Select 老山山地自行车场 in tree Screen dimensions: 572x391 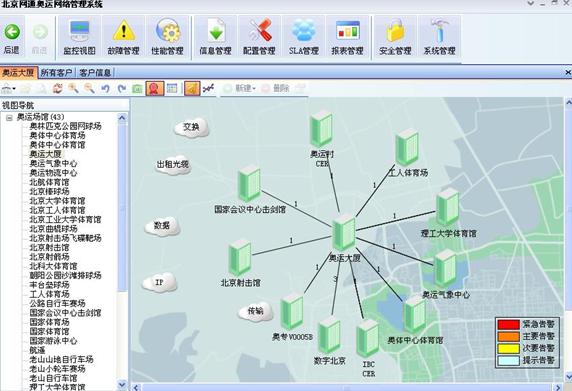click(61, 359)
